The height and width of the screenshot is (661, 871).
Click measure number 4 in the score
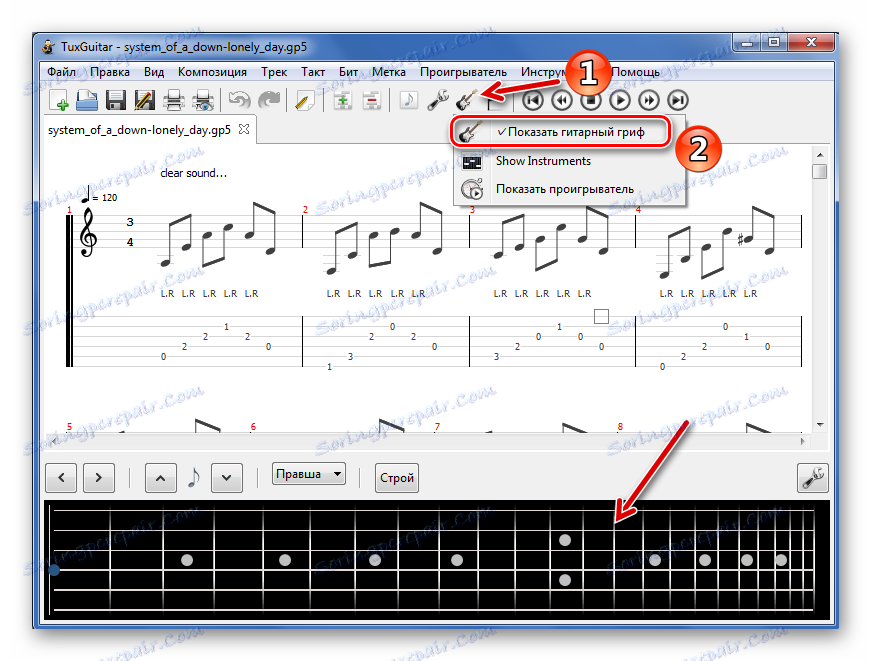638,209
